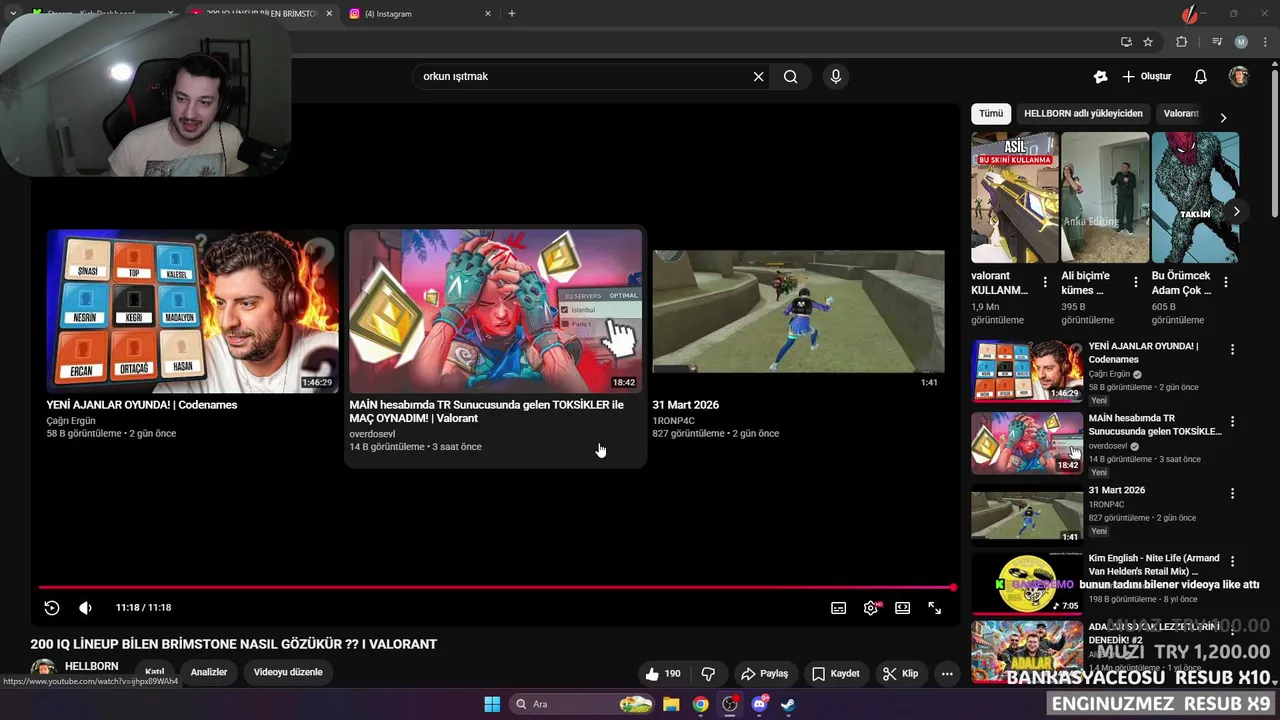Screen dimensions: 1280x720
Task: Click the video progress bar
Action: pos(496,588)
